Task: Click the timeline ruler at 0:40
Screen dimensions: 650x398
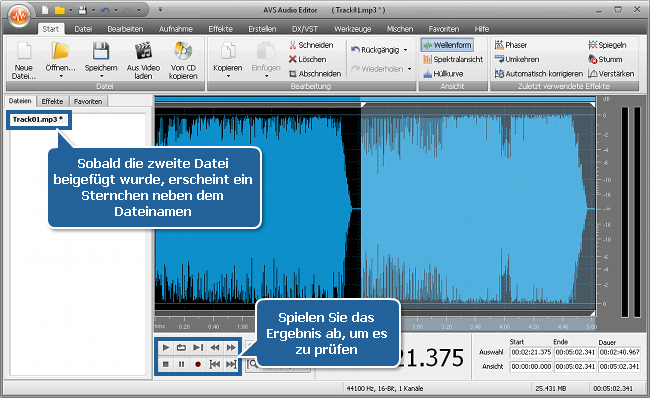Action: click(213, 327)
